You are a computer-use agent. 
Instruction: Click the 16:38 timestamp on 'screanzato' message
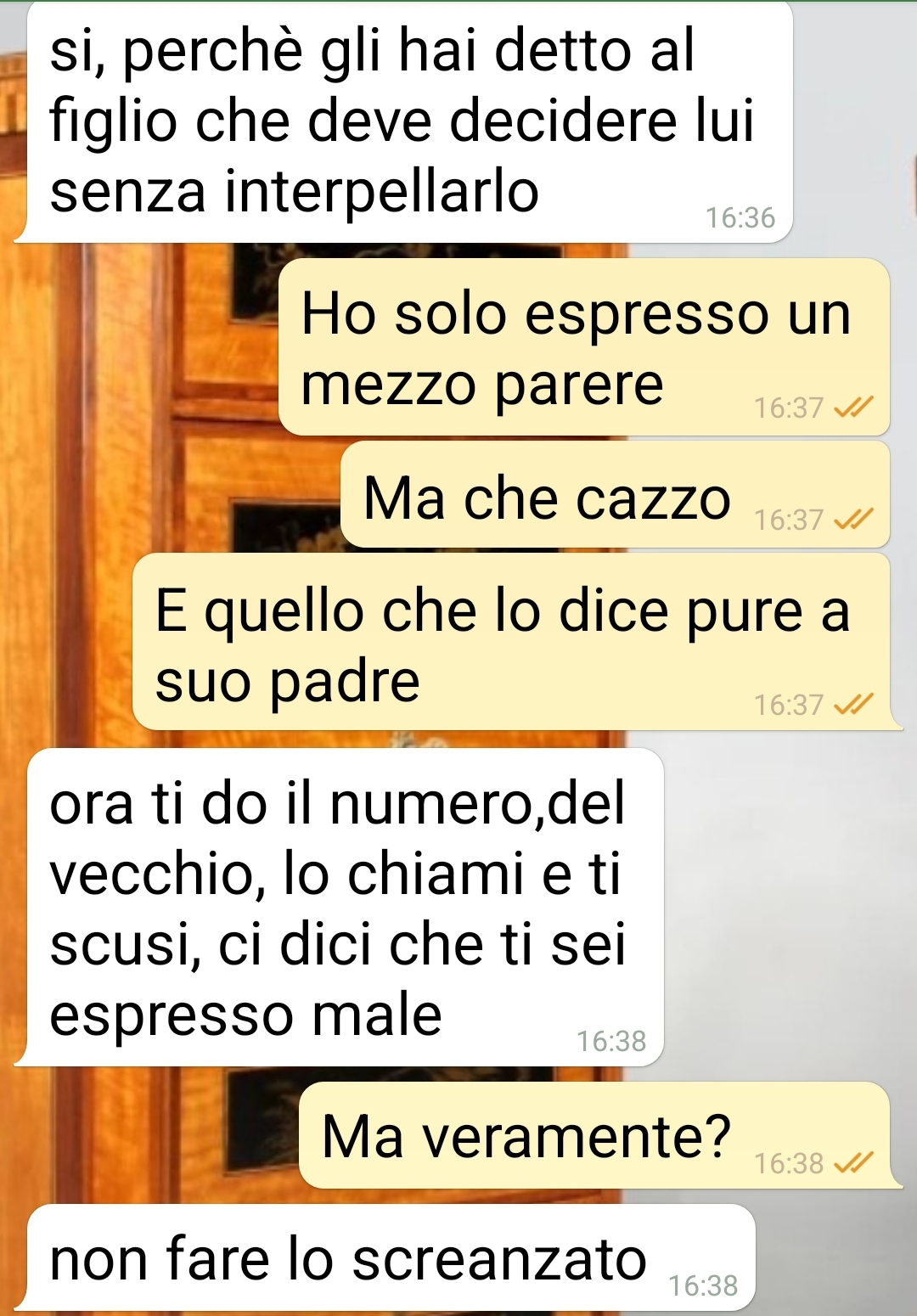pyautogui.click(x=703, y=1286)
